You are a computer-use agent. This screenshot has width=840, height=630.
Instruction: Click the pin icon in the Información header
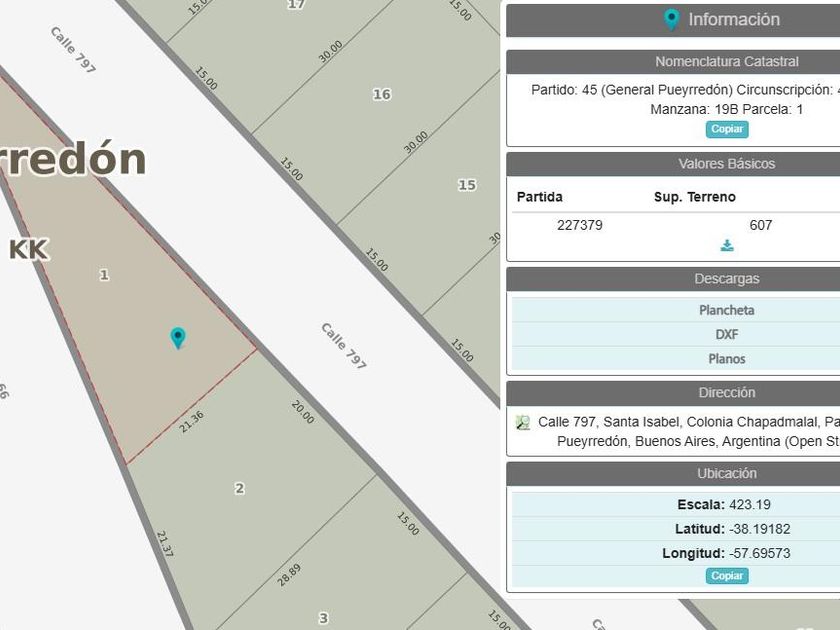(671, 19)
